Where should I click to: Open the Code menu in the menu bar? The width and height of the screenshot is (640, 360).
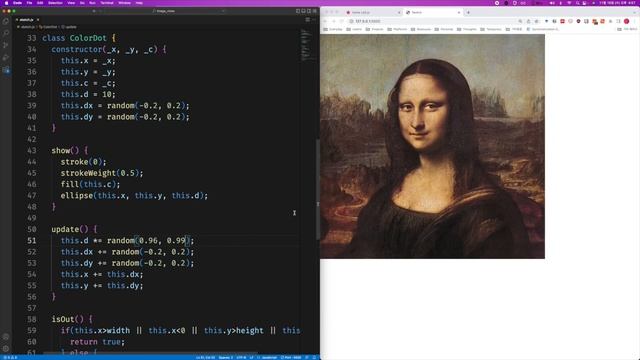point(17,3)
